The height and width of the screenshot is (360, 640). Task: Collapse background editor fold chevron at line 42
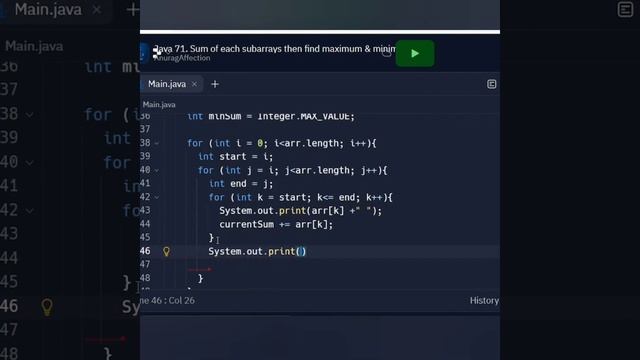coord(29,211)
